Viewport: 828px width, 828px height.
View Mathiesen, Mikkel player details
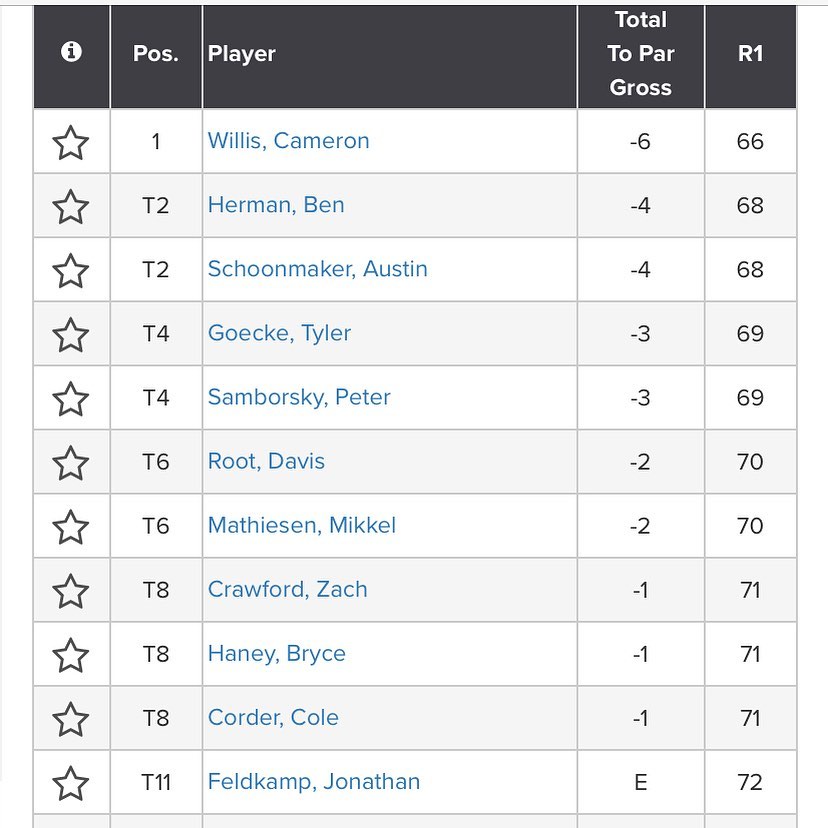301,525
